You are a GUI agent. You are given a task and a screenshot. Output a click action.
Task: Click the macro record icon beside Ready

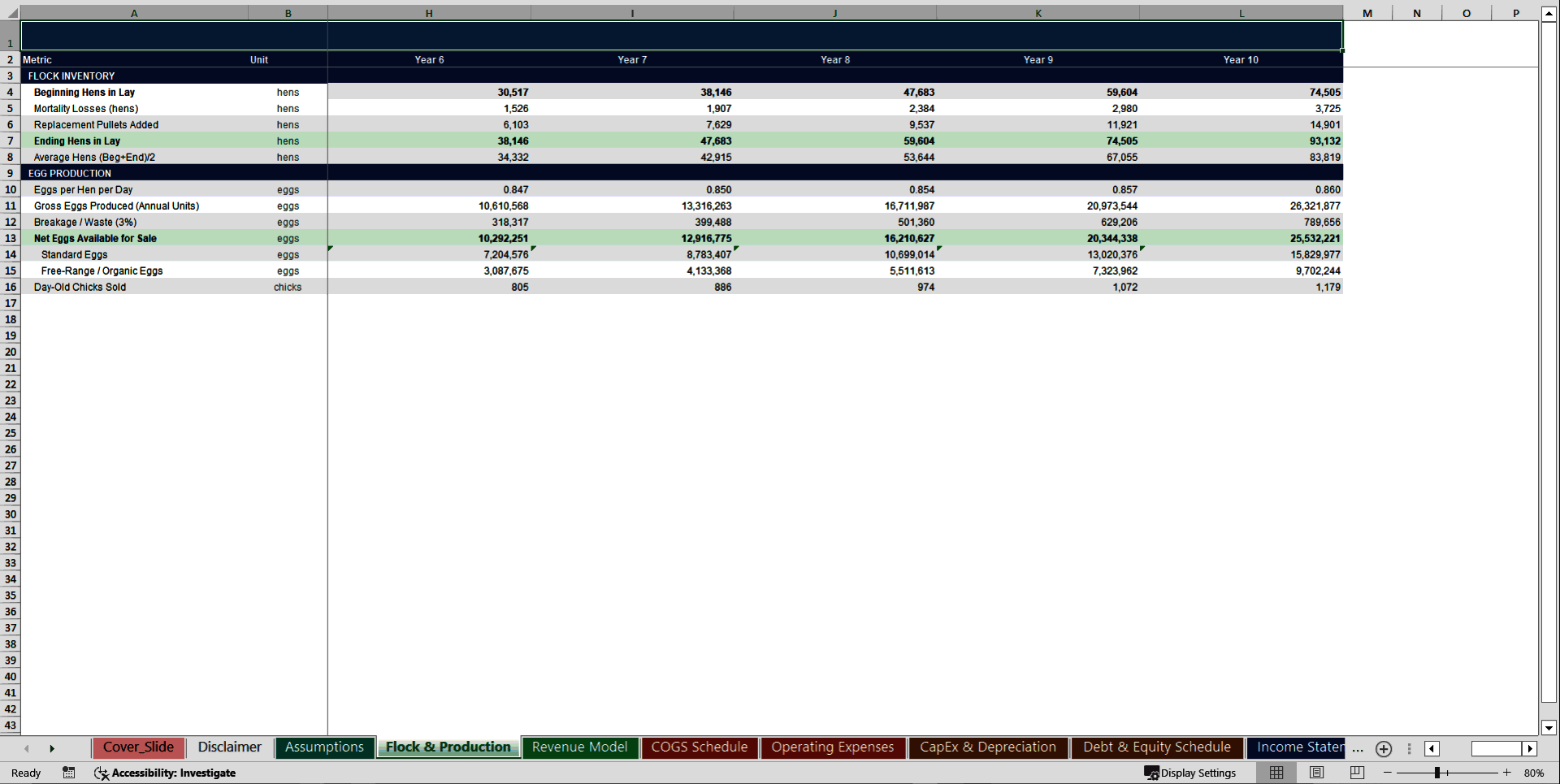coord(69,773)
